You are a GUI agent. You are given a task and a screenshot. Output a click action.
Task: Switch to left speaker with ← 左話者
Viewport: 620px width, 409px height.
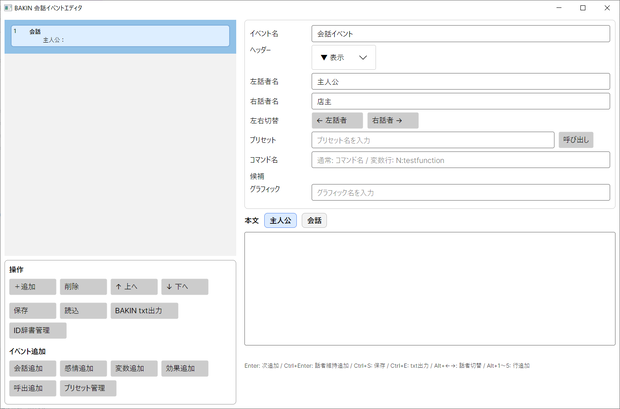337,120
